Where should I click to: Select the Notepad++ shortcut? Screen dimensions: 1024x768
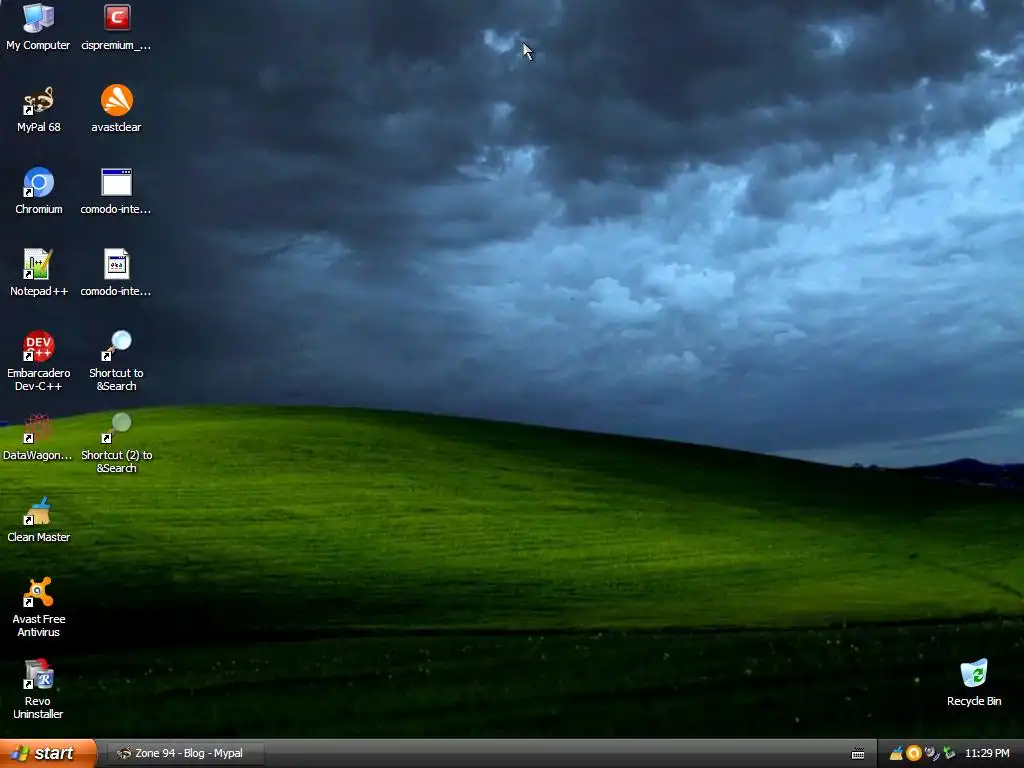point(39,273)
